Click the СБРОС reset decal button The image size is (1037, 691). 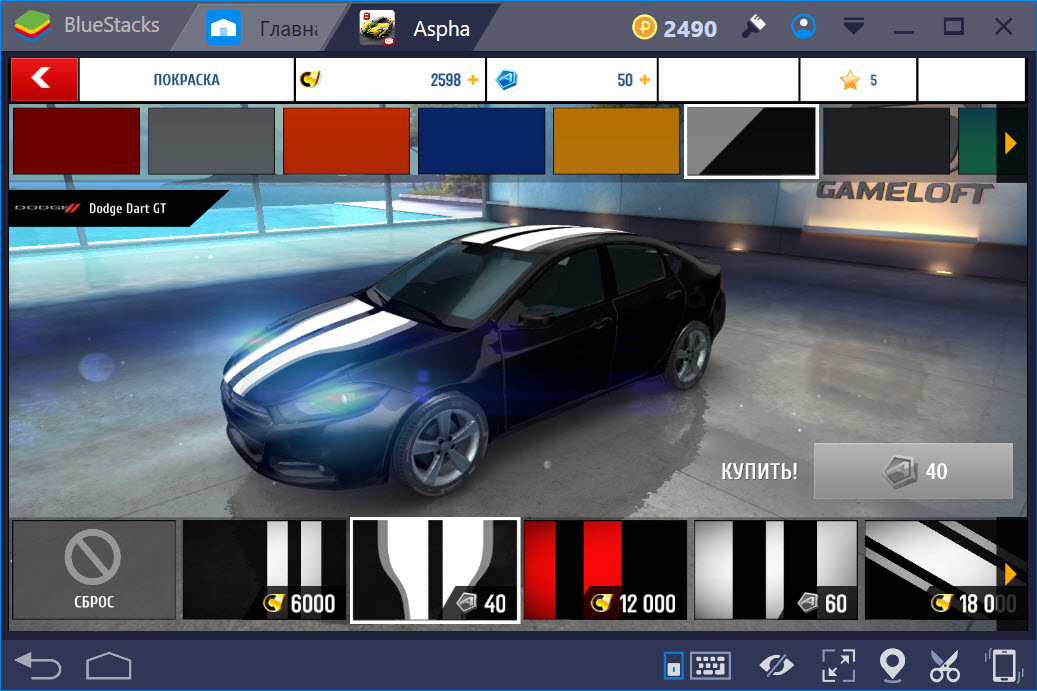[93, 570]
